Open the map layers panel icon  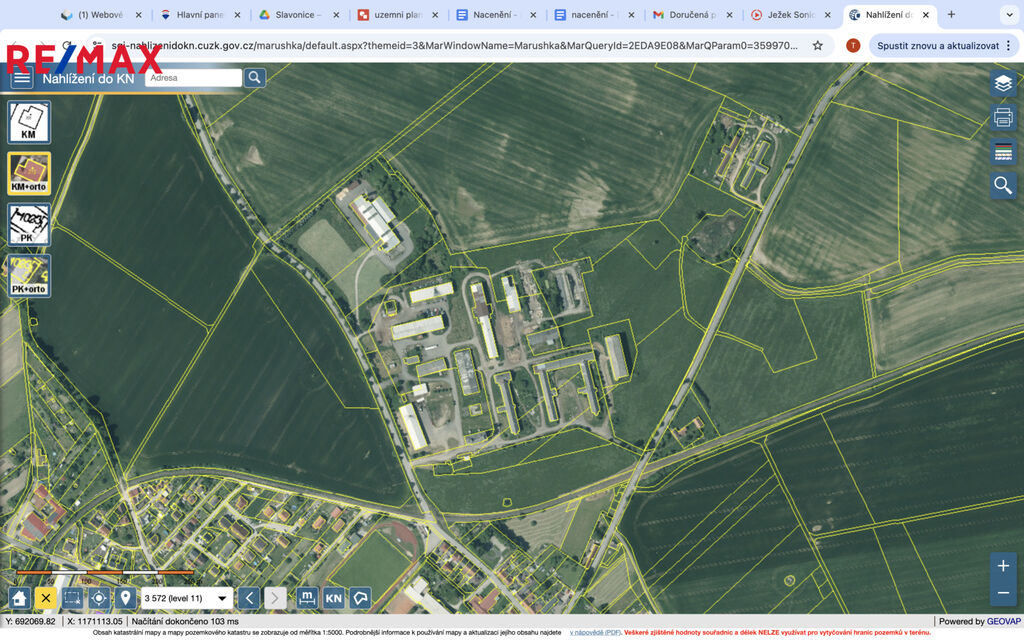coord(1003,84)
